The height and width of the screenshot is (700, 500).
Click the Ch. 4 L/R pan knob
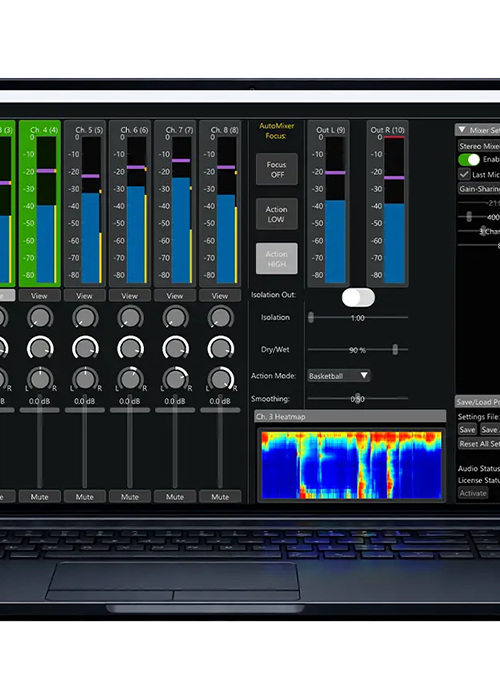point(40,379)
